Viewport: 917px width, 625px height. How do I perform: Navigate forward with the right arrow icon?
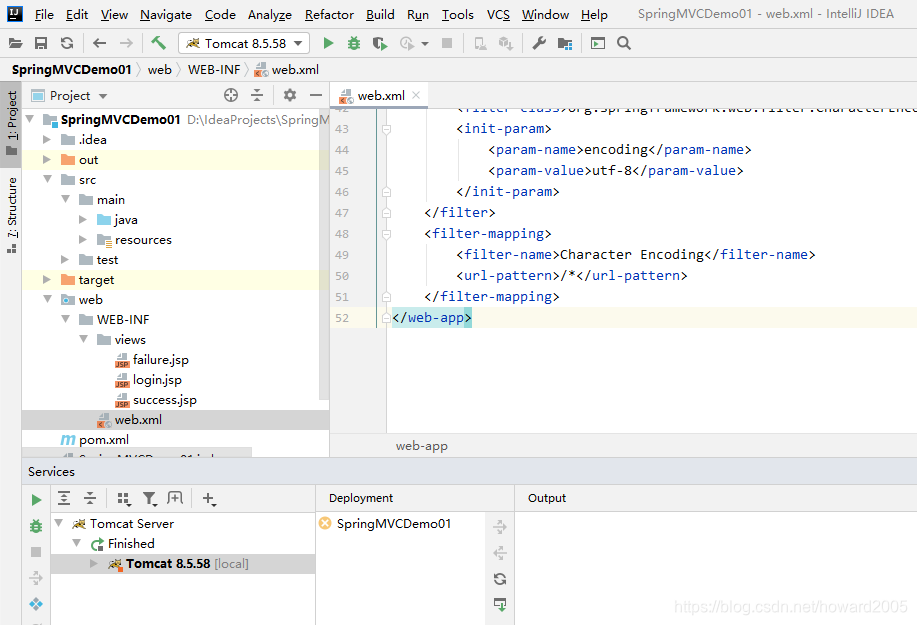point(126,43)
